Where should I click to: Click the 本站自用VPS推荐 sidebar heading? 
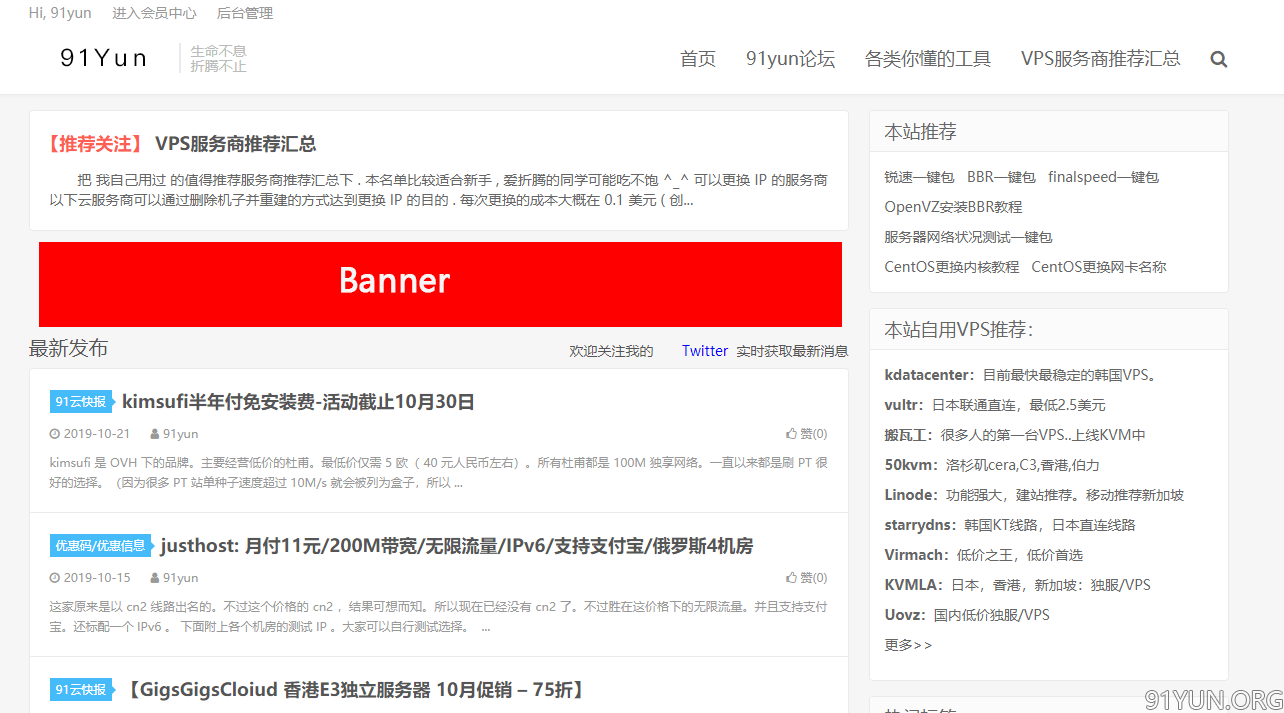click(x=959, y=330)
